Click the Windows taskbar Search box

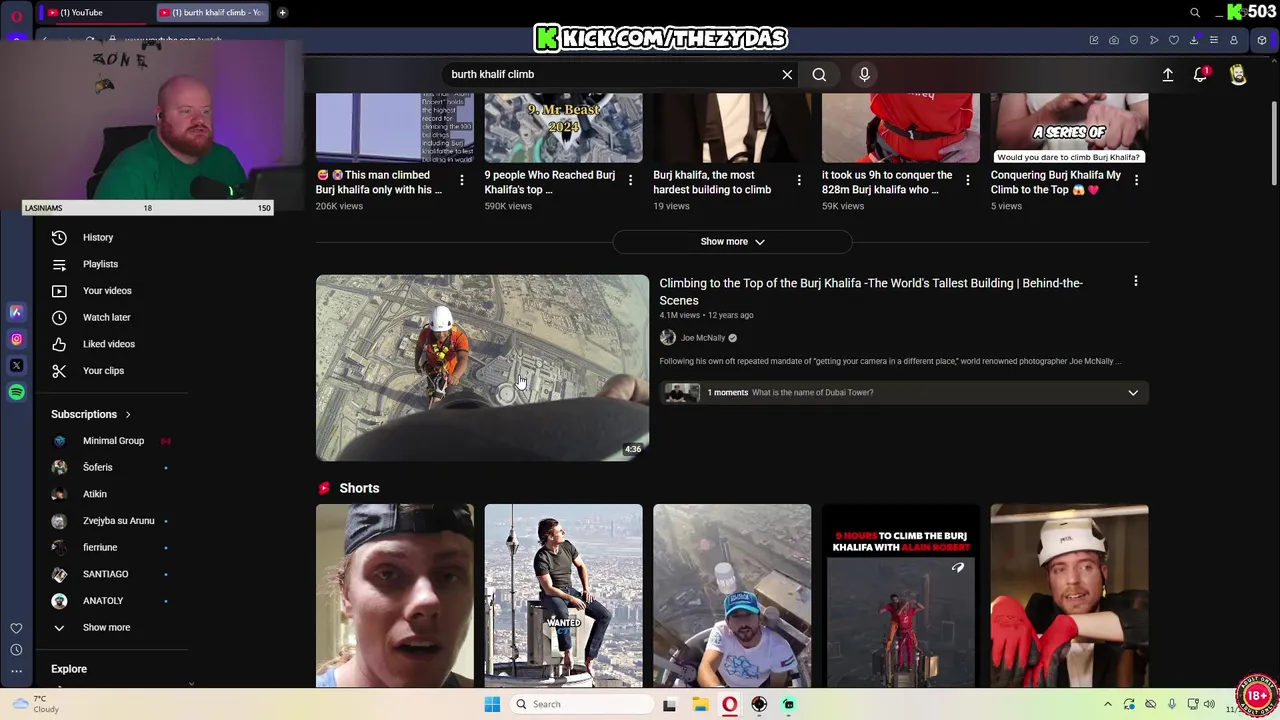[x=580, y=704]
